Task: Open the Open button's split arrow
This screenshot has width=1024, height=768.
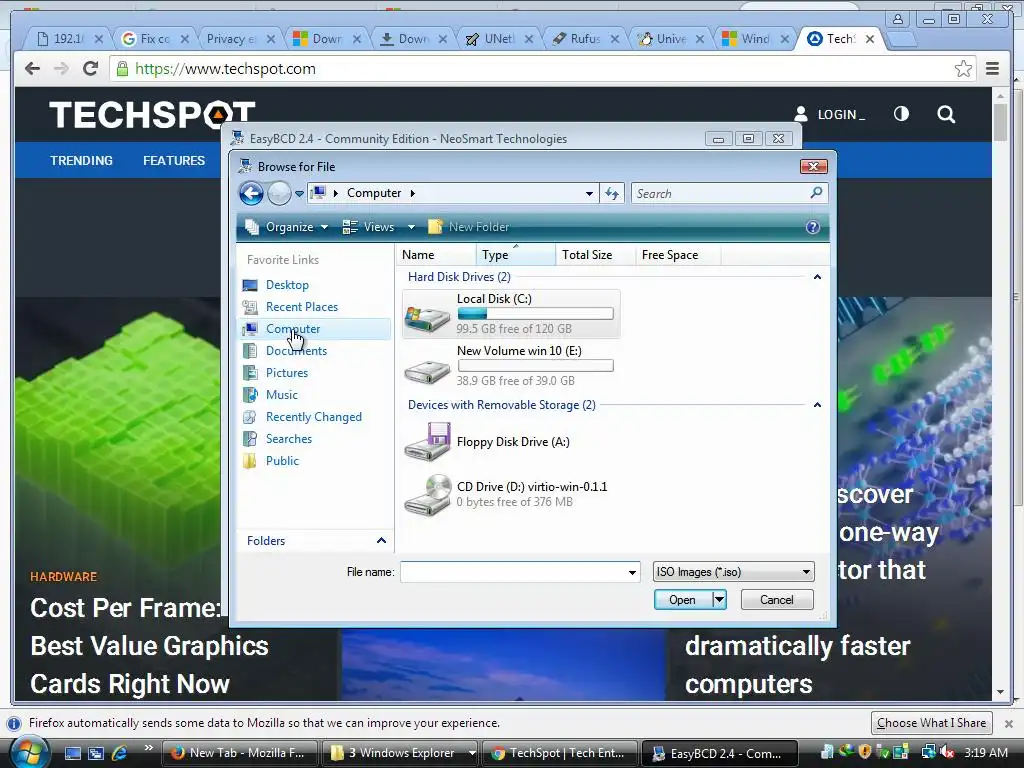Action: click(719, 600)
